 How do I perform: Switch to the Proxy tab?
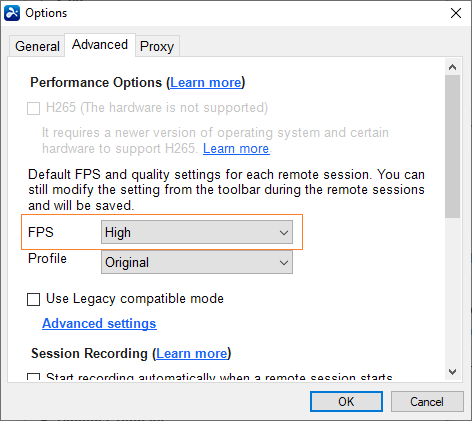157,46
